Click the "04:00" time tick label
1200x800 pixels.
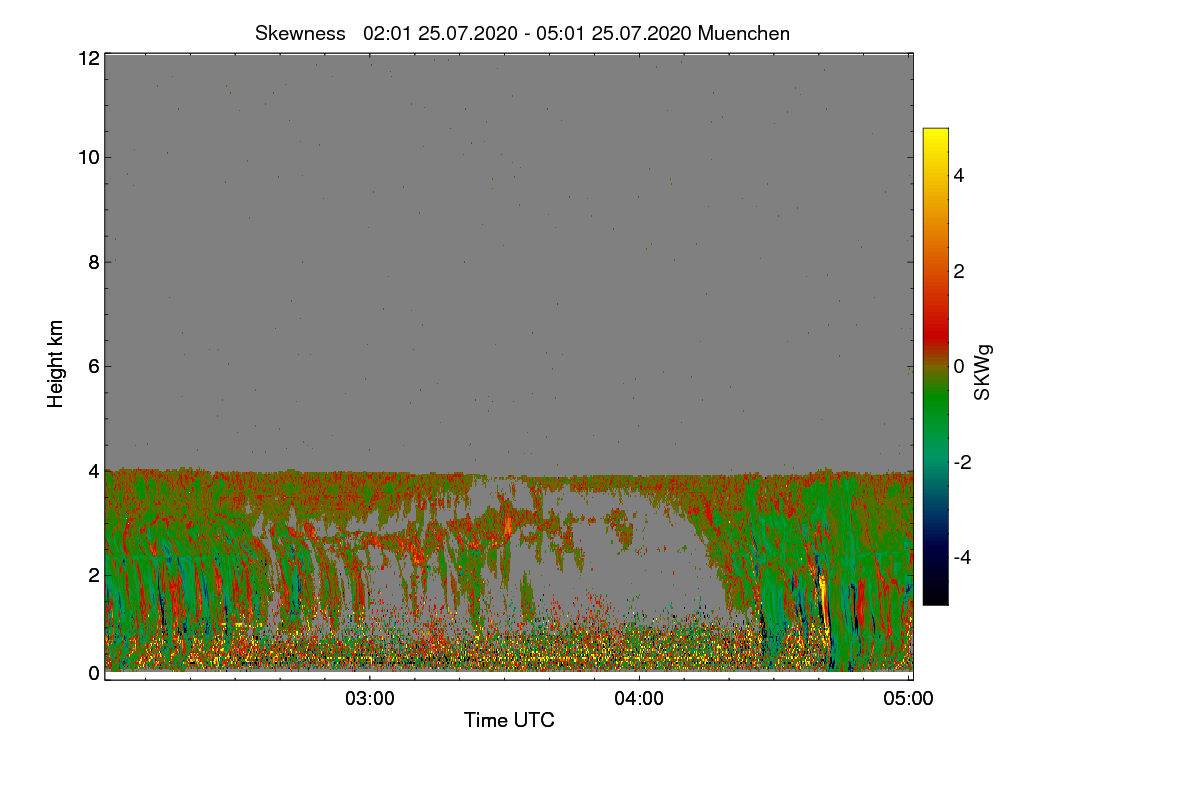tap(640, 699)
